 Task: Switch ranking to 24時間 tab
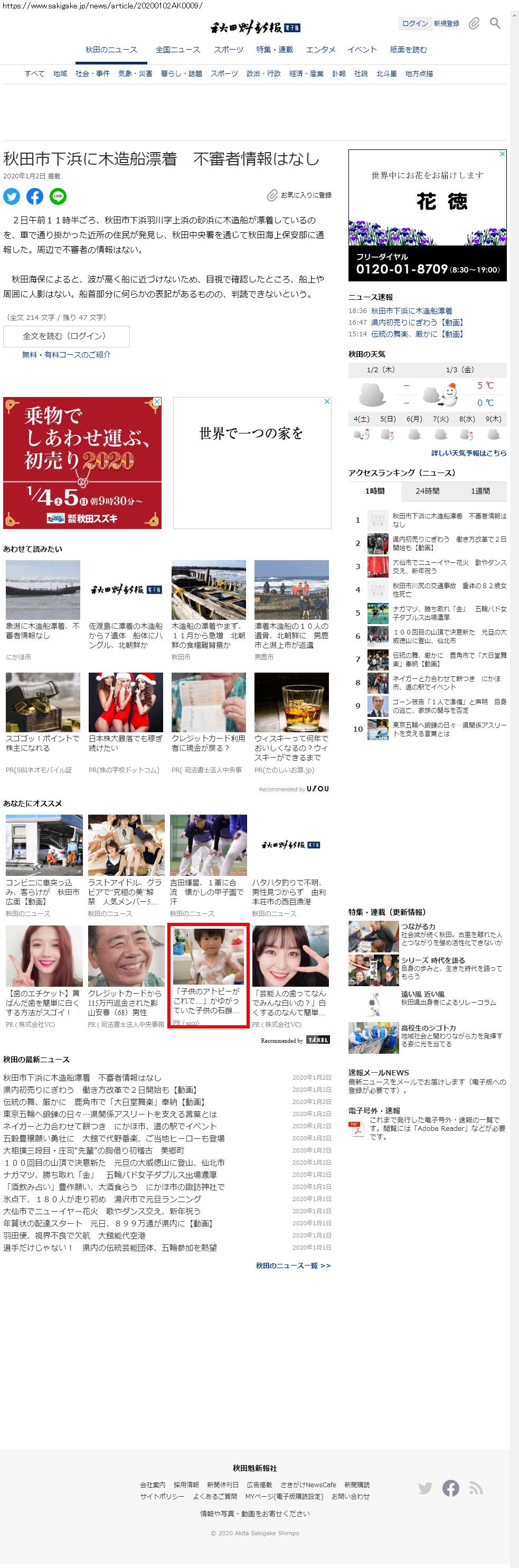click(x=427, y=490)
